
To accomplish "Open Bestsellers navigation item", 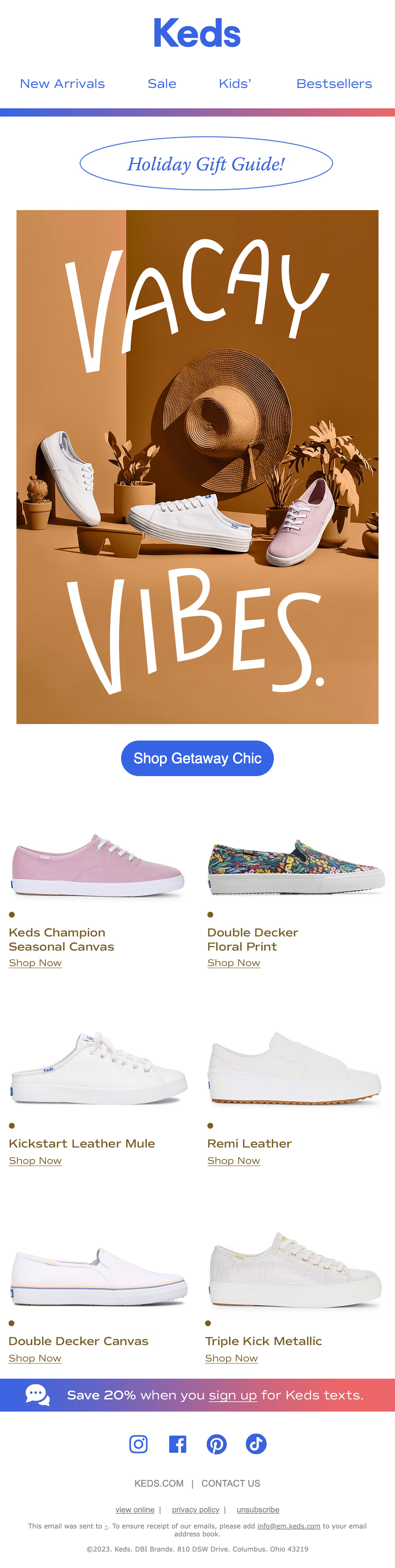I will point(334,84).
